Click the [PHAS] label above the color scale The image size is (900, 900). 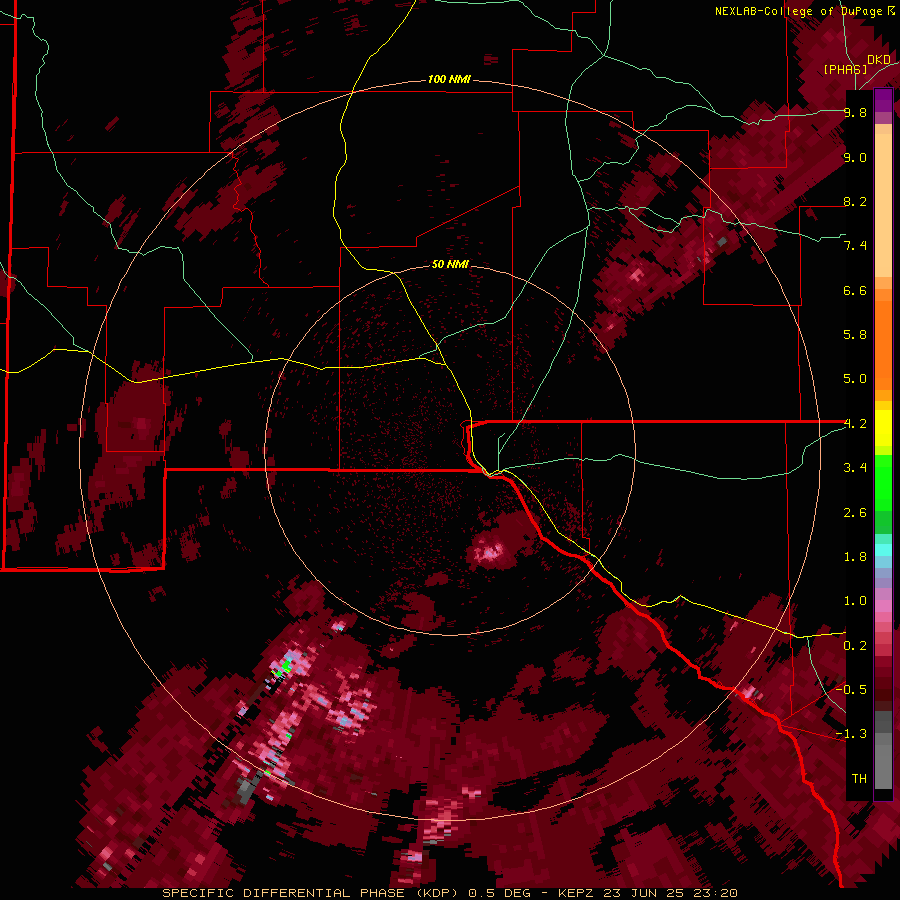click(845, 70)
